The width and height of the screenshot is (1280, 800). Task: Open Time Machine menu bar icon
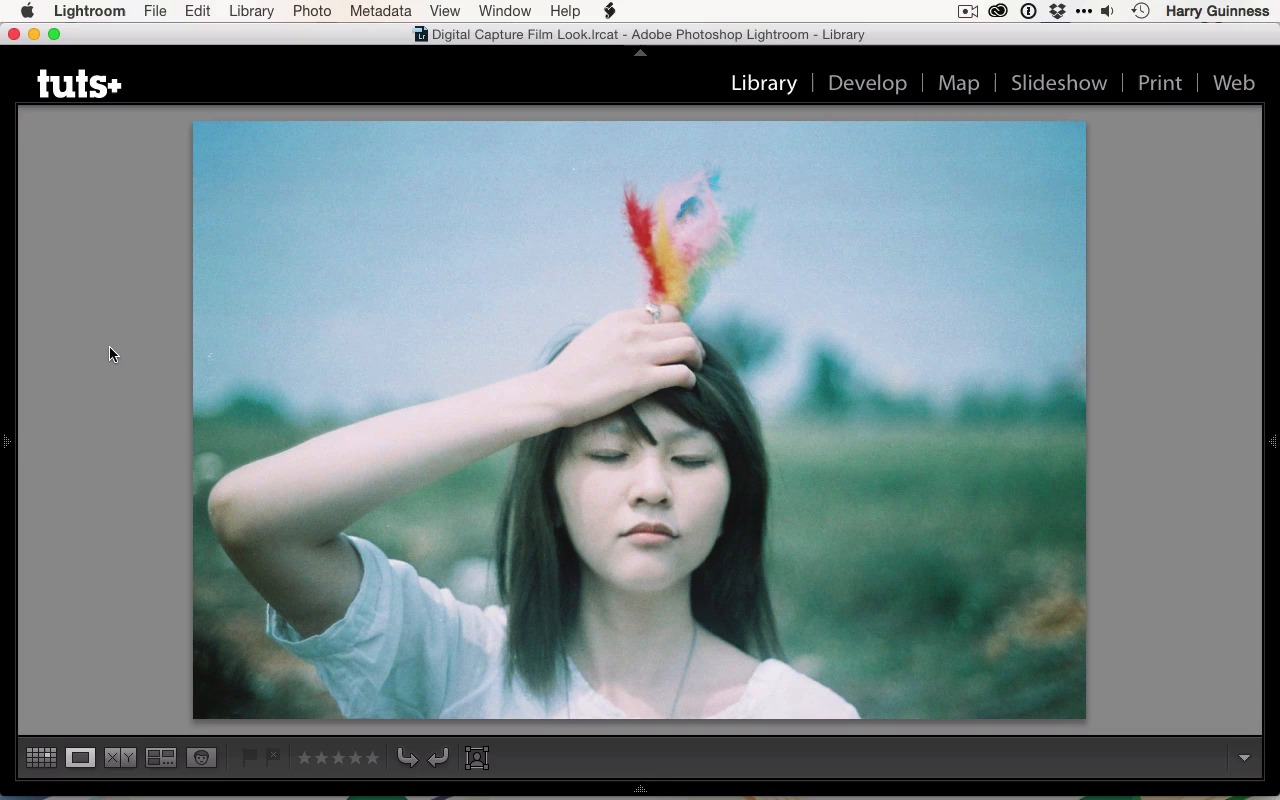point(1140,11)
